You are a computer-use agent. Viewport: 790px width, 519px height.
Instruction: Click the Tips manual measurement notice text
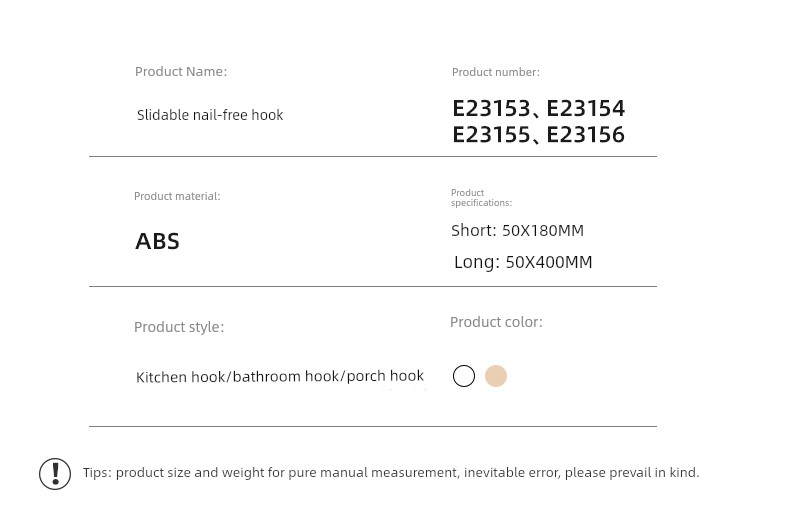(x=391, y=473)
